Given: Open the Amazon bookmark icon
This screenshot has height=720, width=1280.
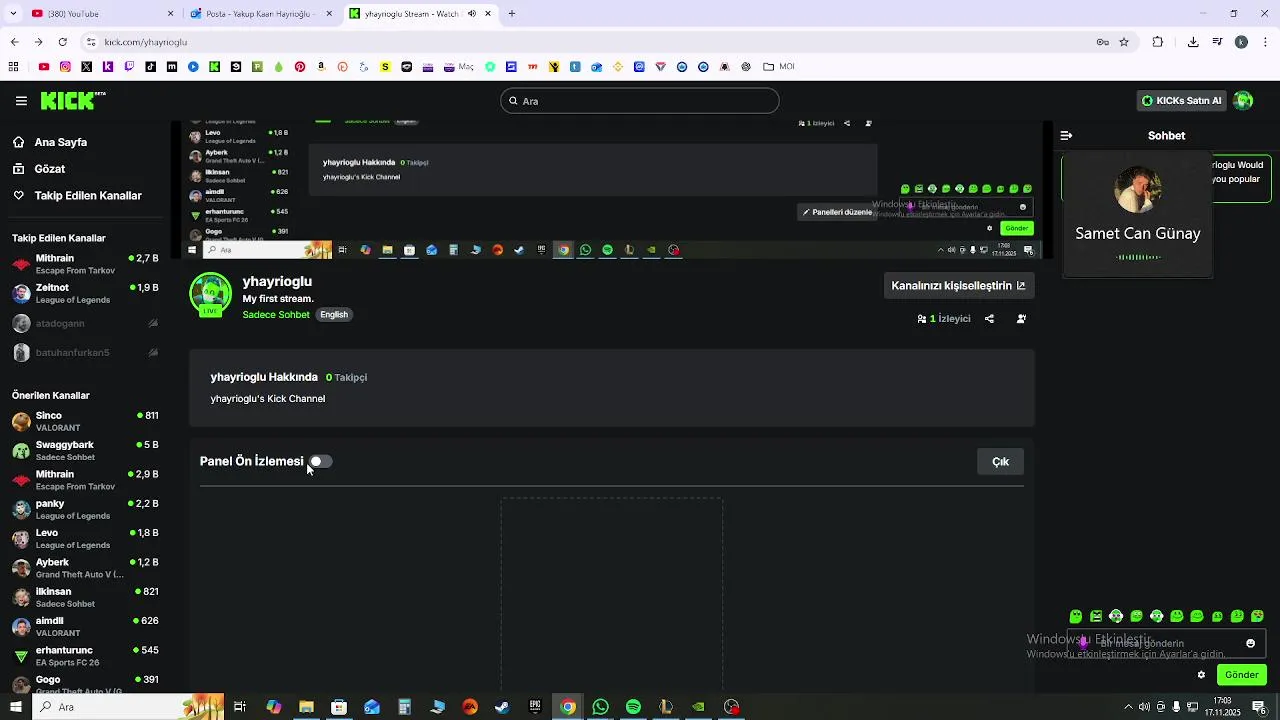Looking at the screenshot, I should (321, 67).
